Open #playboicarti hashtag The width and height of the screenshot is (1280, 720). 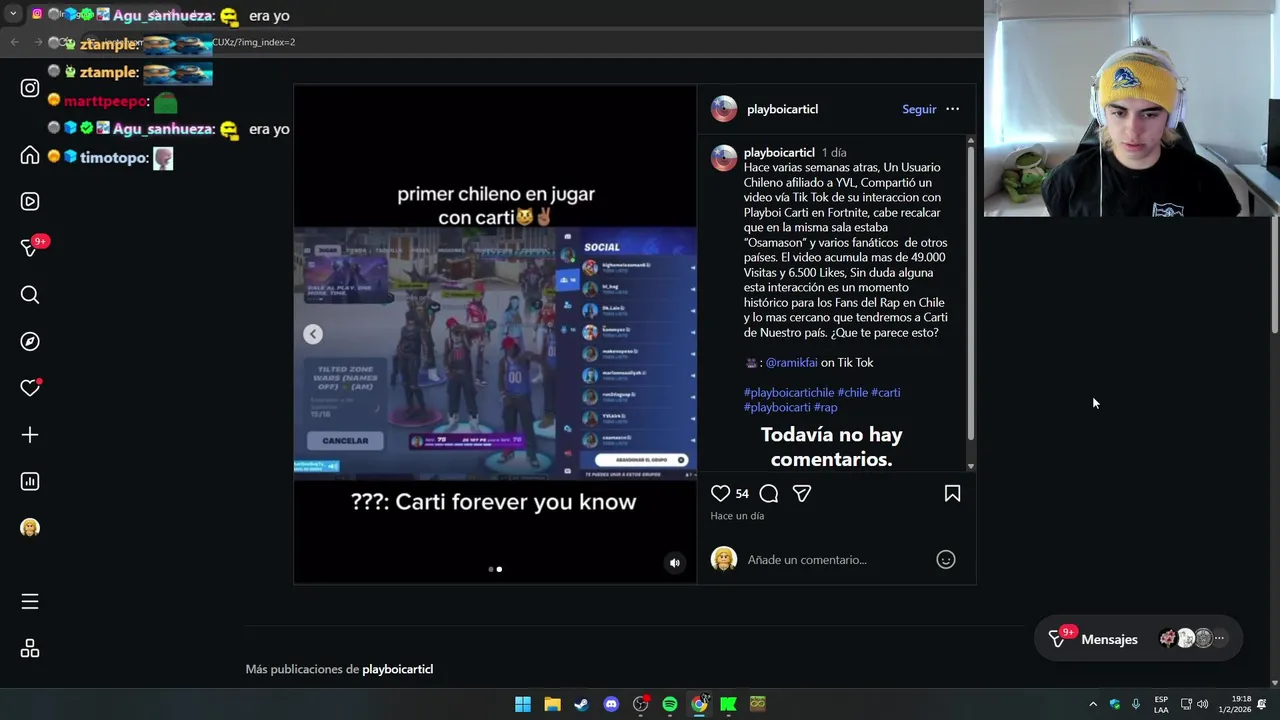tap(776, 407)
